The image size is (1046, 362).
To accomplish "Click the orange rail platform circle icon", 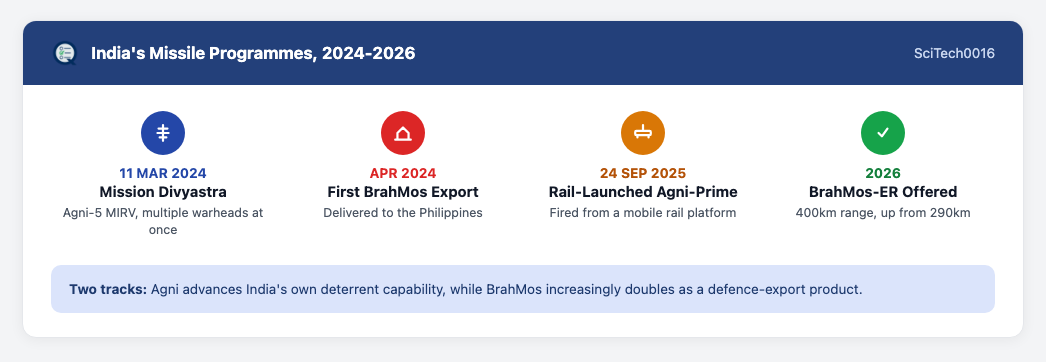I will coord(642,133).
